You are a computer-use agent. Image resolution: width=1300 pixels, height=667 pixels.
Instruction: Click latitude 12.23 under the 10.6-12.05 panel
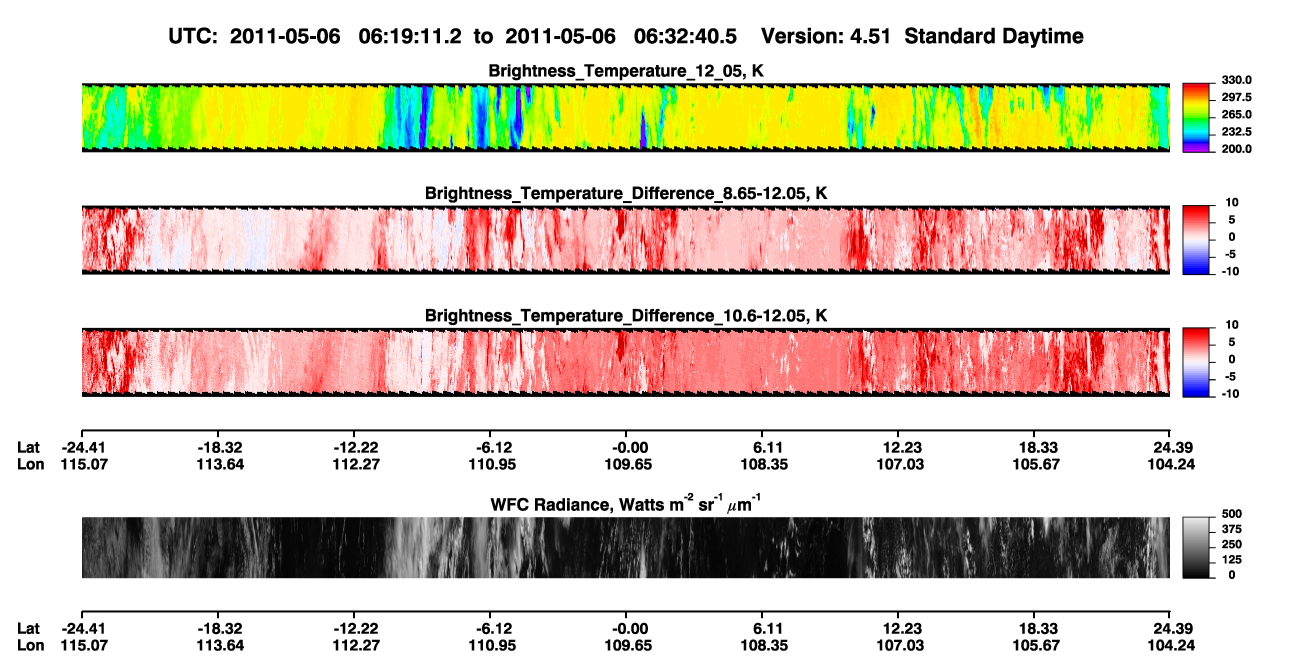(x=898, y=447)
